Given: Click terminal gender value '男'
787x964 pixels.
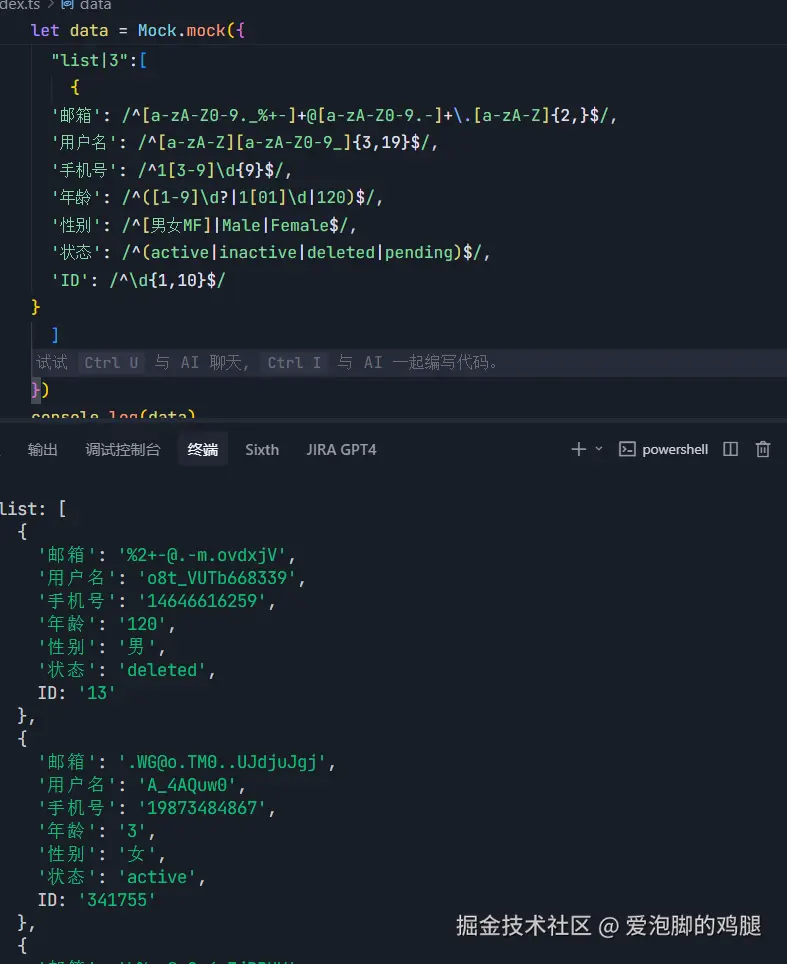Looking at the screenshot, I should (x=137, y=647).
